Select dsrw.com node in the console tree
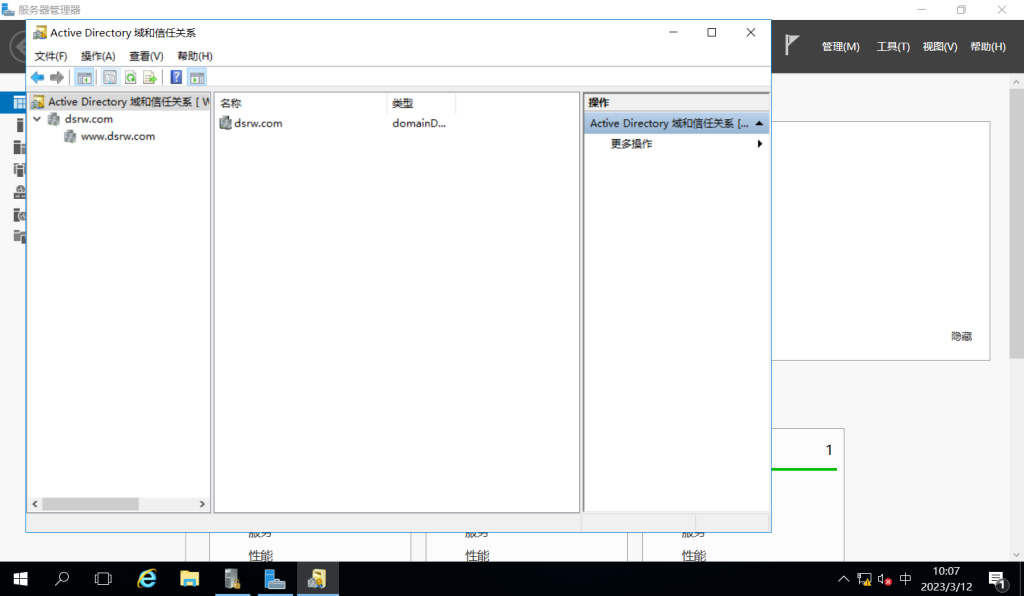 [x=88, y=119]
